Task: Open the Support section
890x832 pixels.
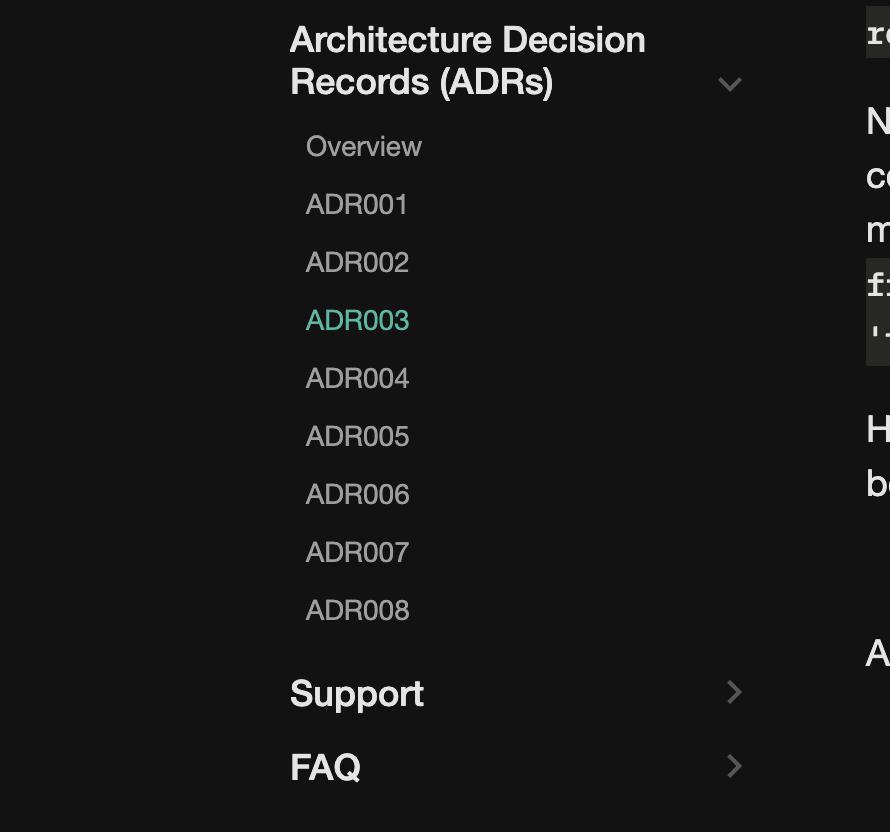Action: (357, 693)
